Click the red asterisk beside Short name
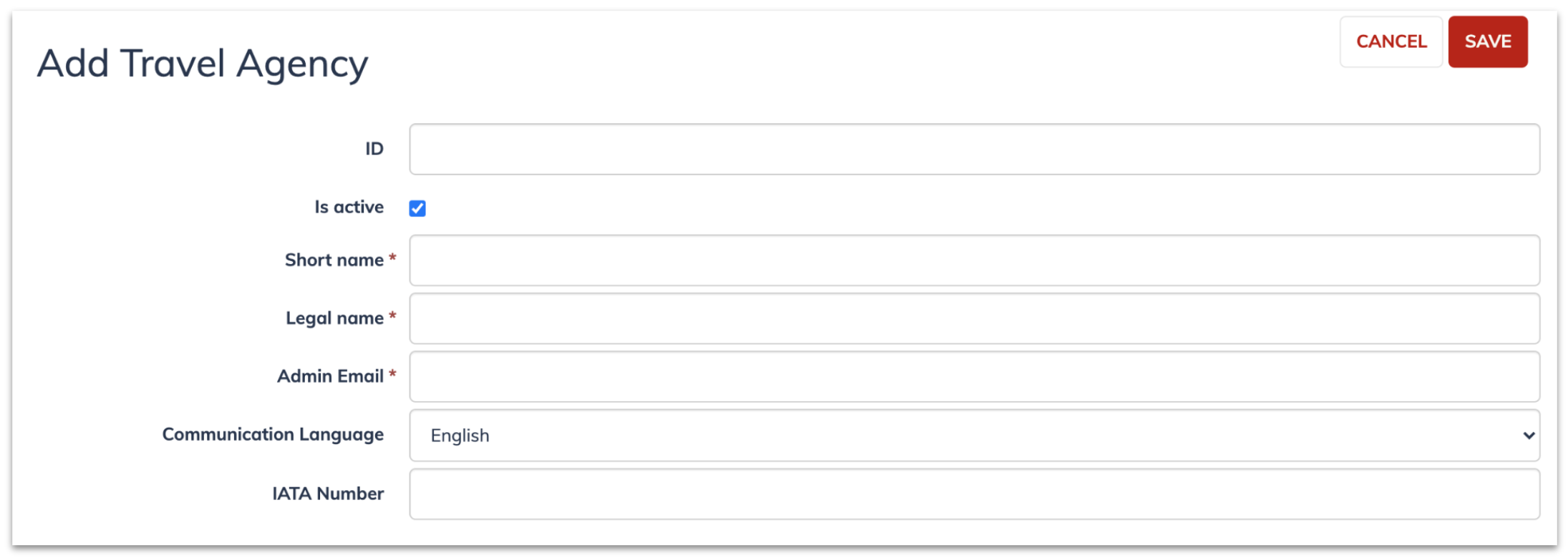The height and width of the screenshot is (558, 1568). (x=392, y=257)
